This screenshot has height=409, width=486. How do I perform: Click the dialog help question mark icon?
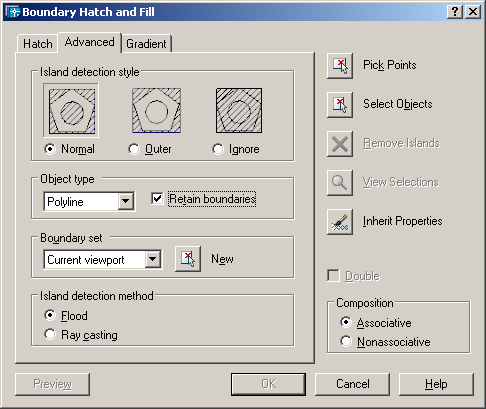(455, 12)
